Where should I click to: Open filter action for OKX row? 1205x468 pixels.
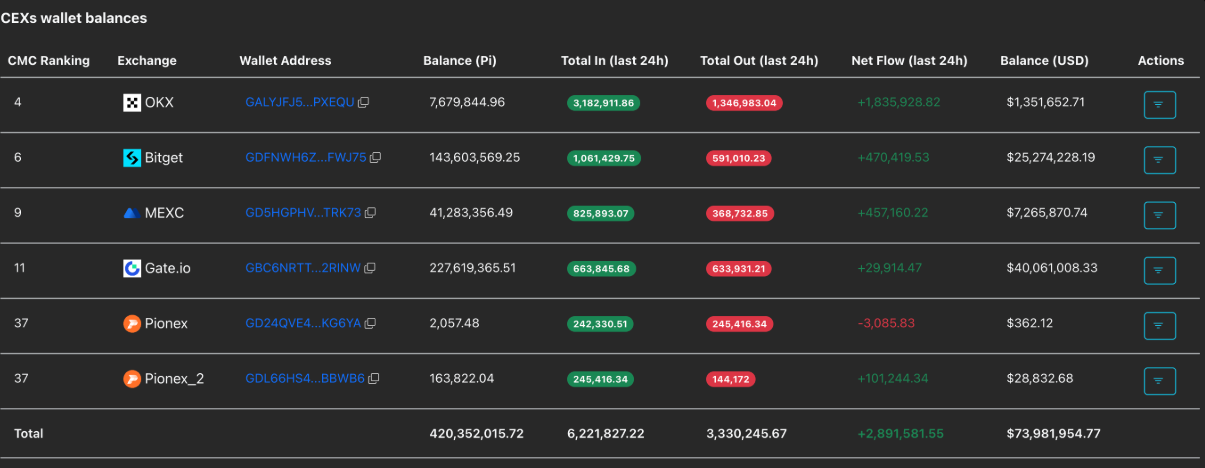[x=1159, y=104]
